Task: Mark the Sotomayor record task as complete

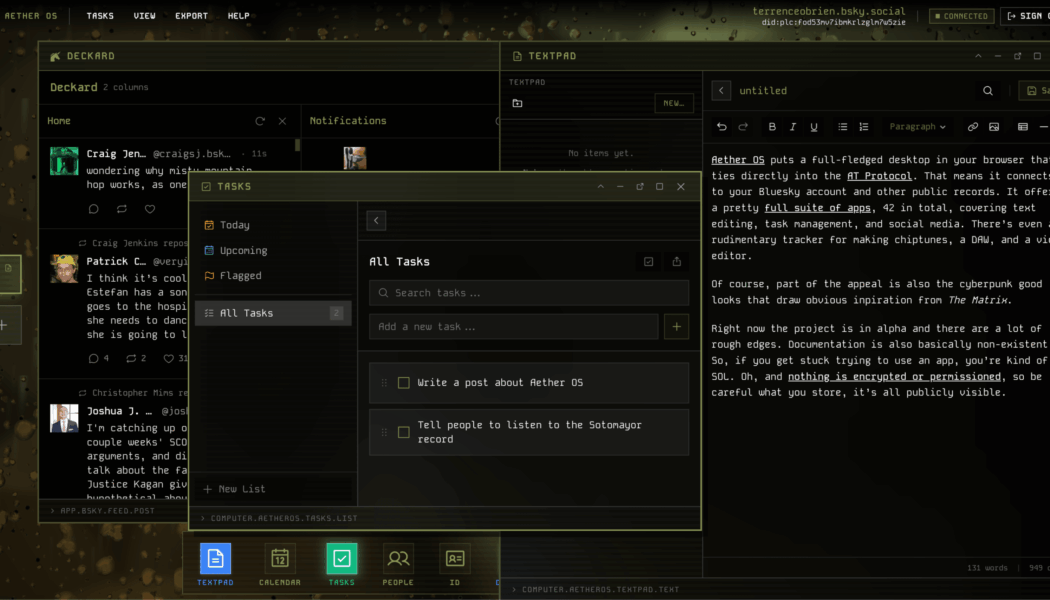Action: click(x=404, y=431)
